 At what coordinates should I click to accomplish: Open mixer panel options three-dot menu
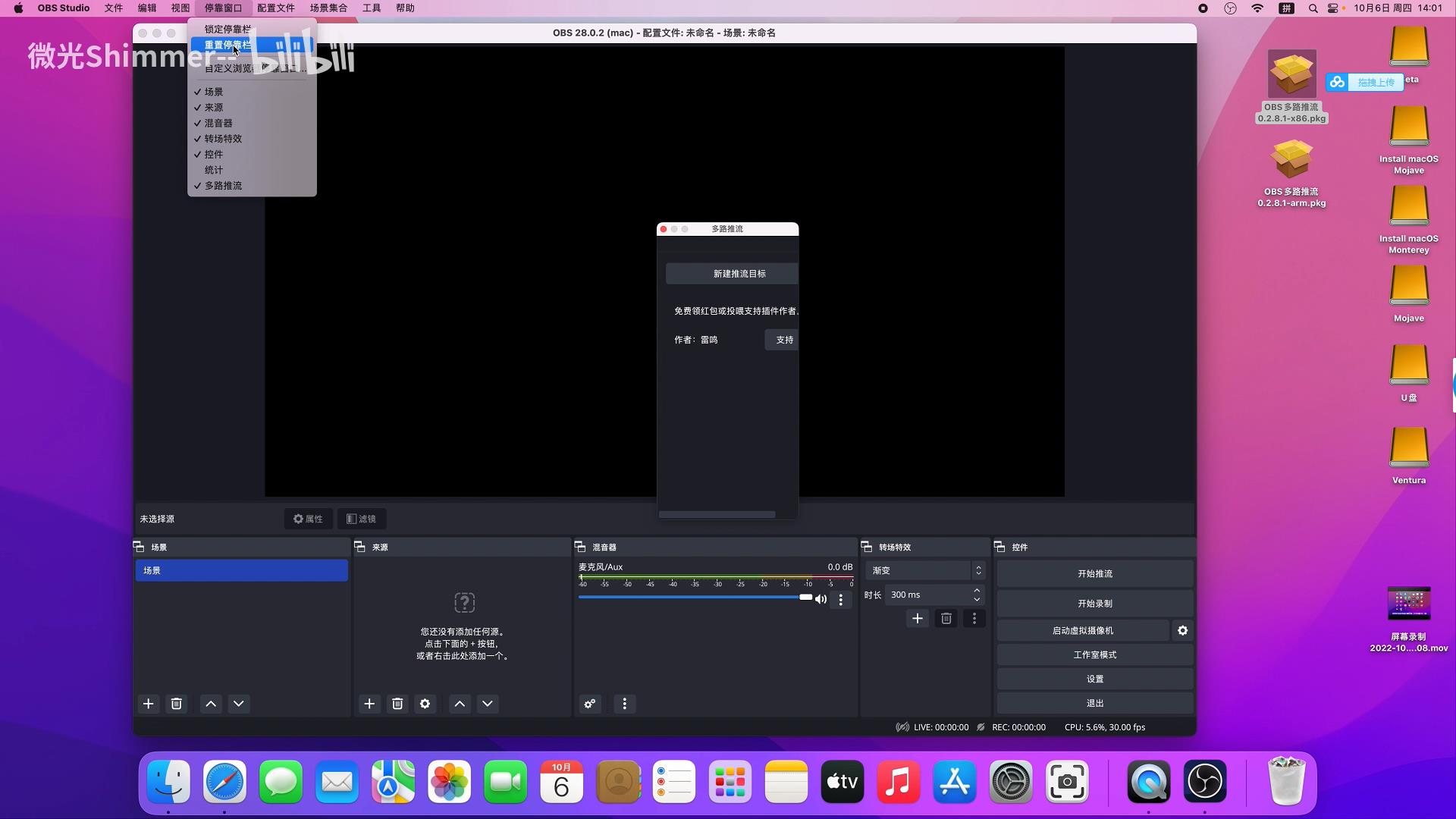tap(625, 704)
